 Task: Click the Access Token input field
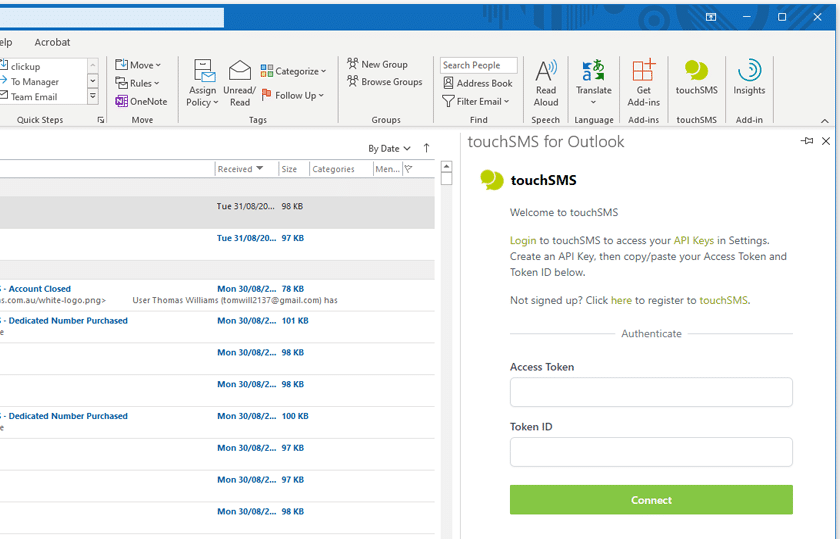click(651, 392)
